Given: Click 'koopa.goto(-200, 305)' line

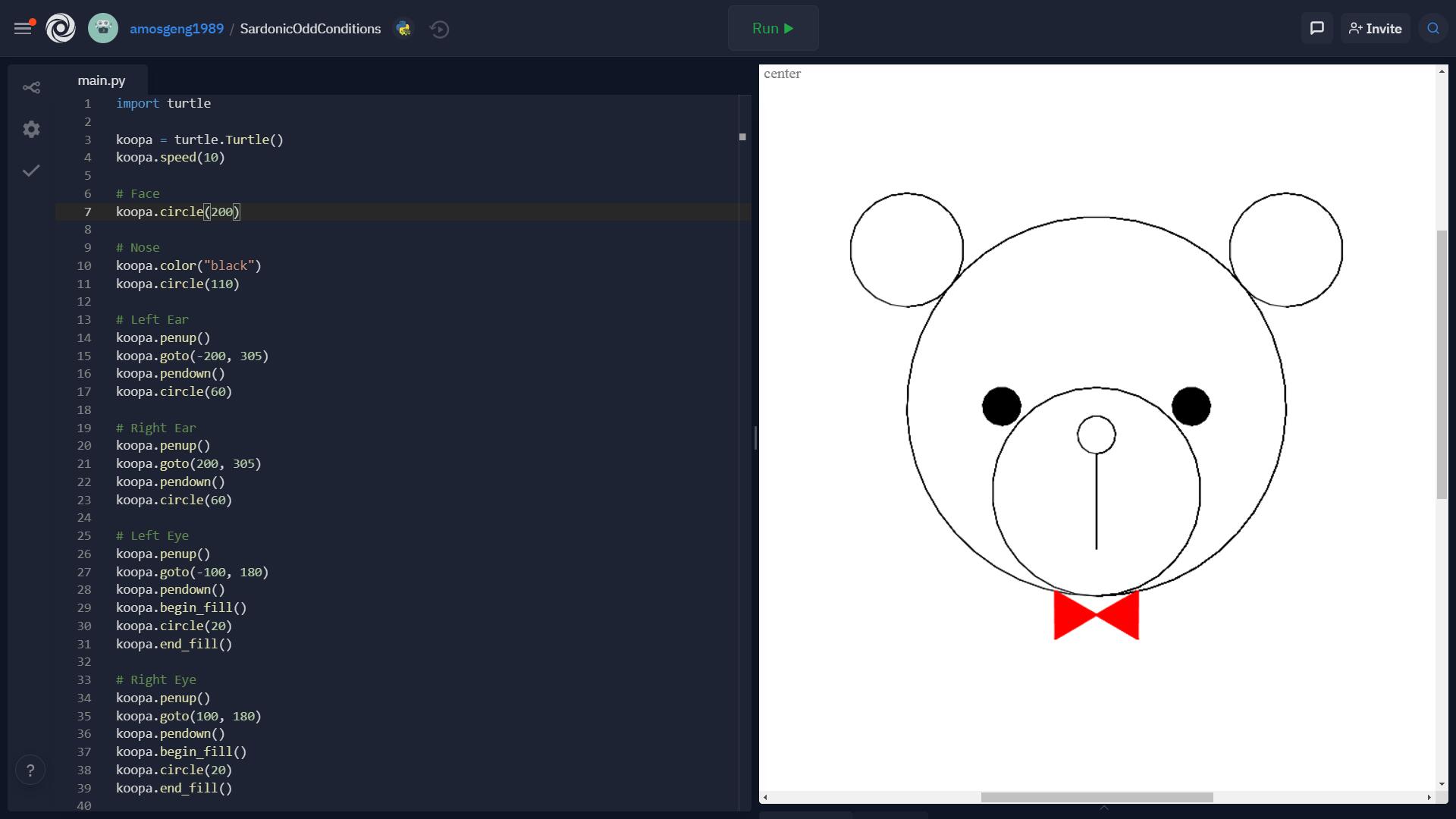Looking at the screenshot, I should click(x=192, y=356).
